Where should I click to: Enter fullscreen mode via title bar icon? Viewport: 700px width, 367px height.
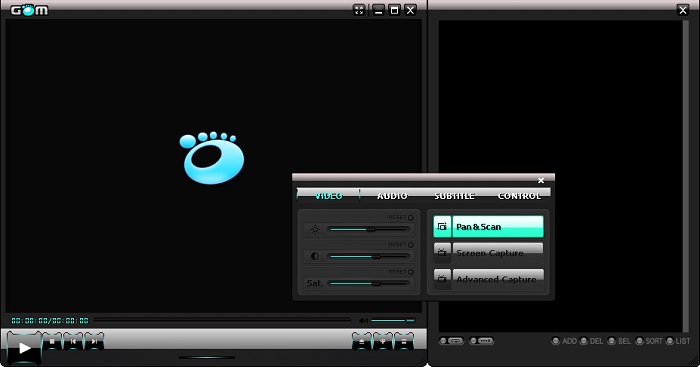coord(359,10)
